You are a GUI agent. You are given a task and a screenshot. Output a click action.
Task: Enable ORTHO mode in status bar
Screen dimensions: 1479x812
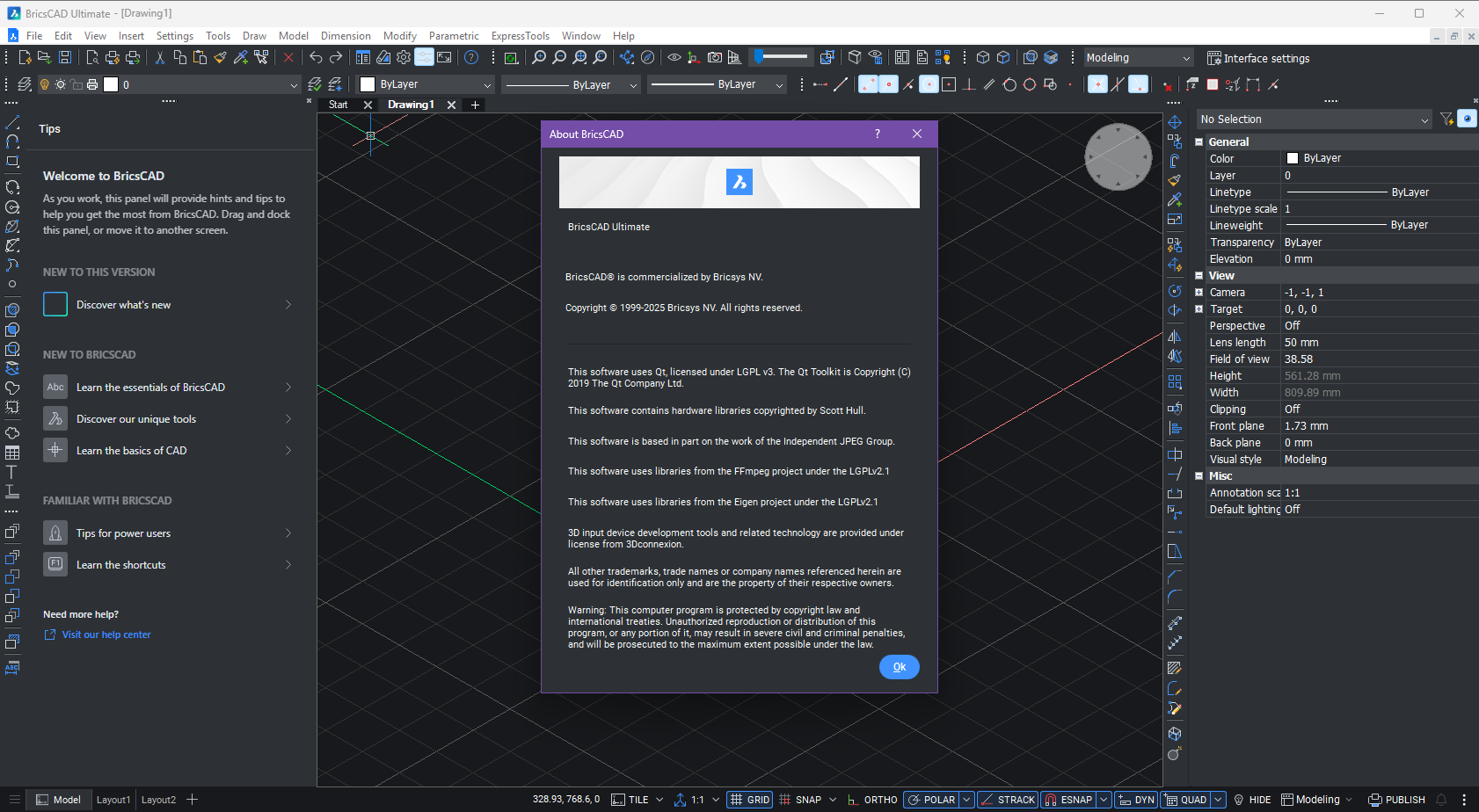(x=871, y=800)
